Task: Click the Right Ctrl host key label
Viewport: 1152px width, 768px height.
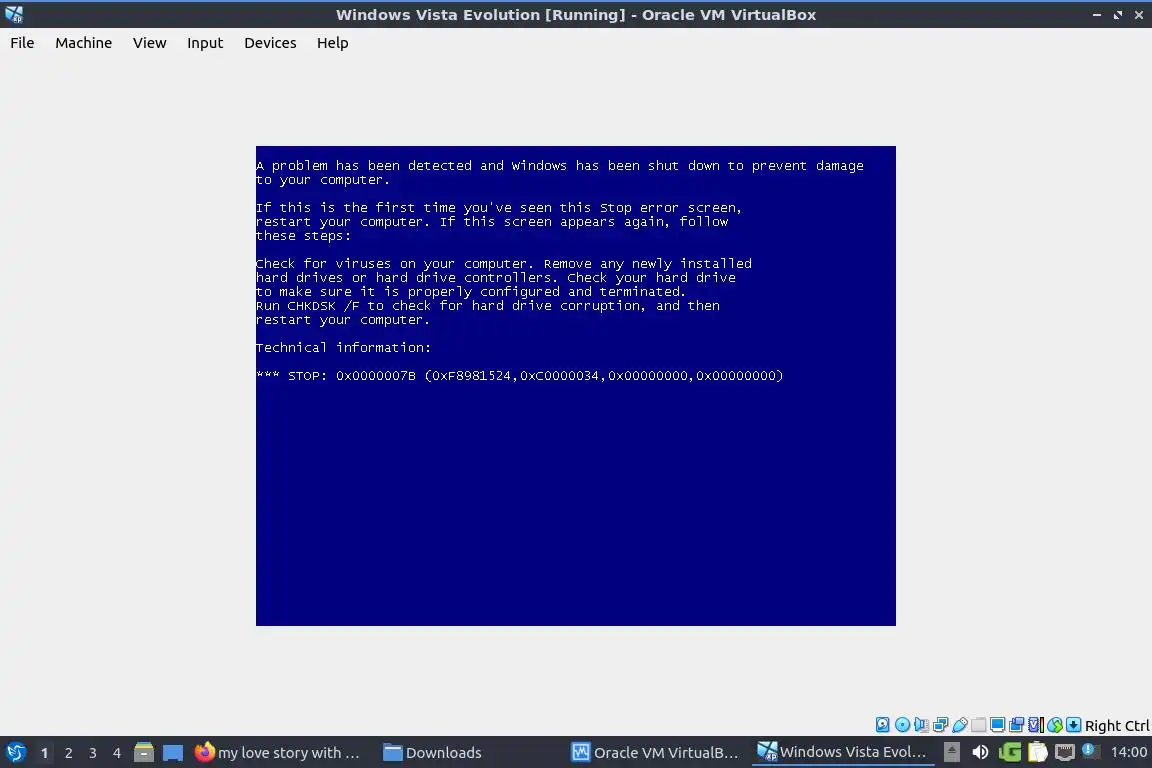Action: pyautogui.click(x=1117, y=726)
